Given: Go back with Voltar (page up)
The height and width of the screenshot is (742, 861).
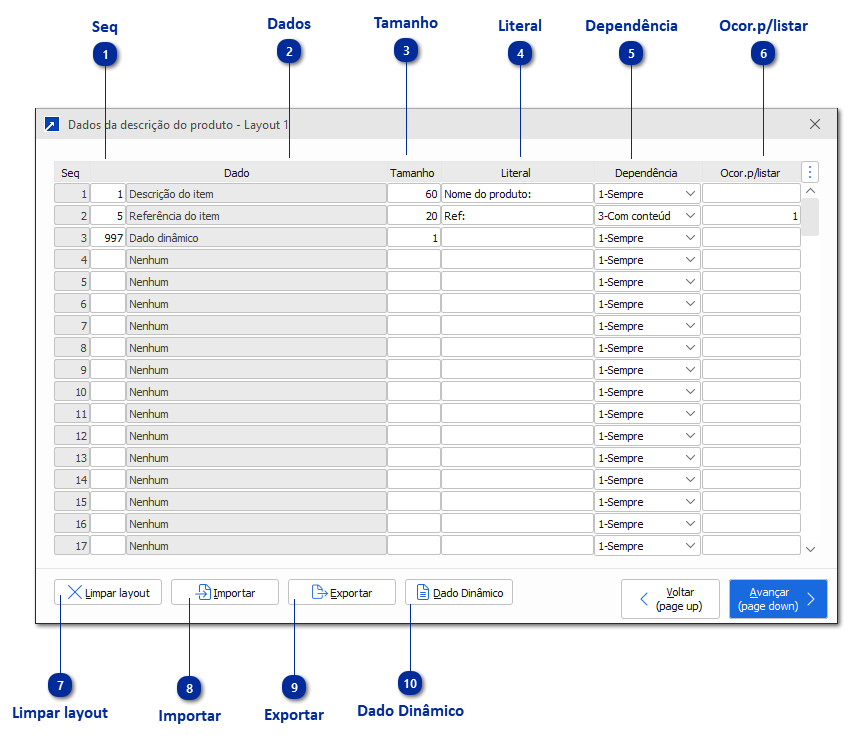Looking at the screenshot, I should point(670,599).
